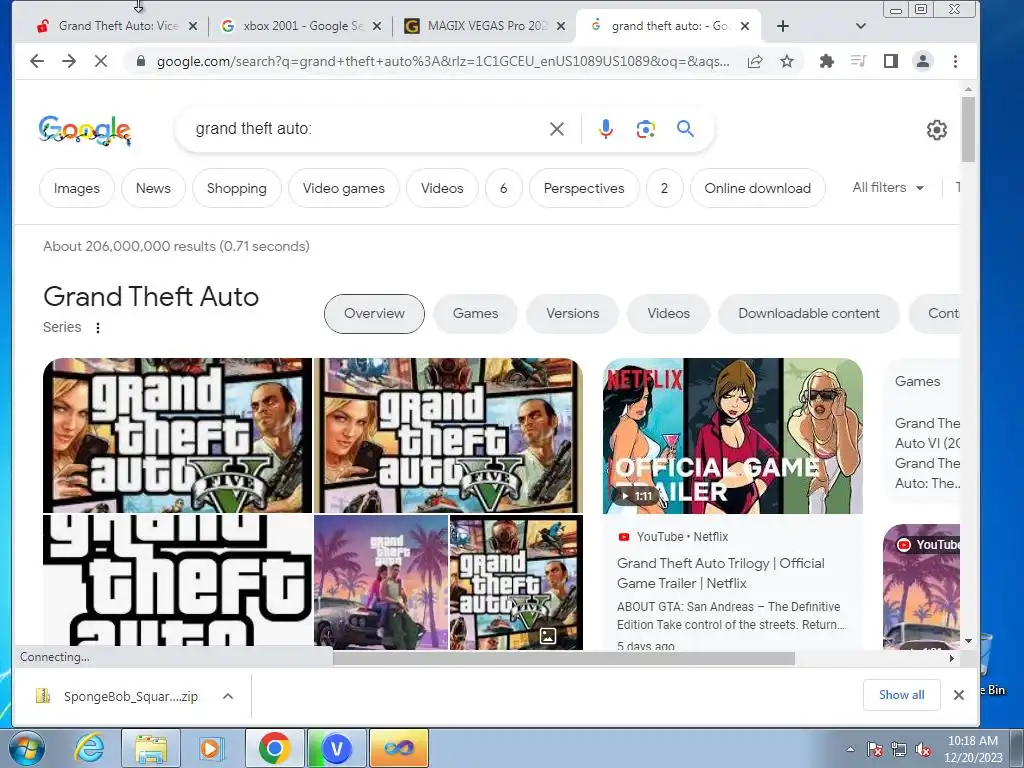The image size is (1024, 768).
Task: Submit search with magnifier icon
Action: (x=685, y=129)
